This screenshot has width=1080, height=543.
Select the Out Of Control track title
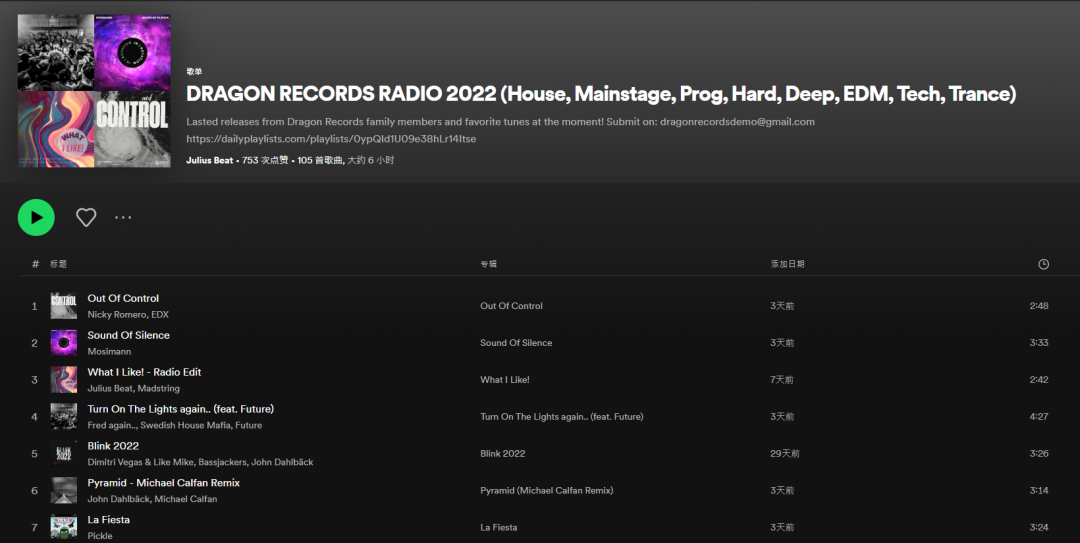123,298
